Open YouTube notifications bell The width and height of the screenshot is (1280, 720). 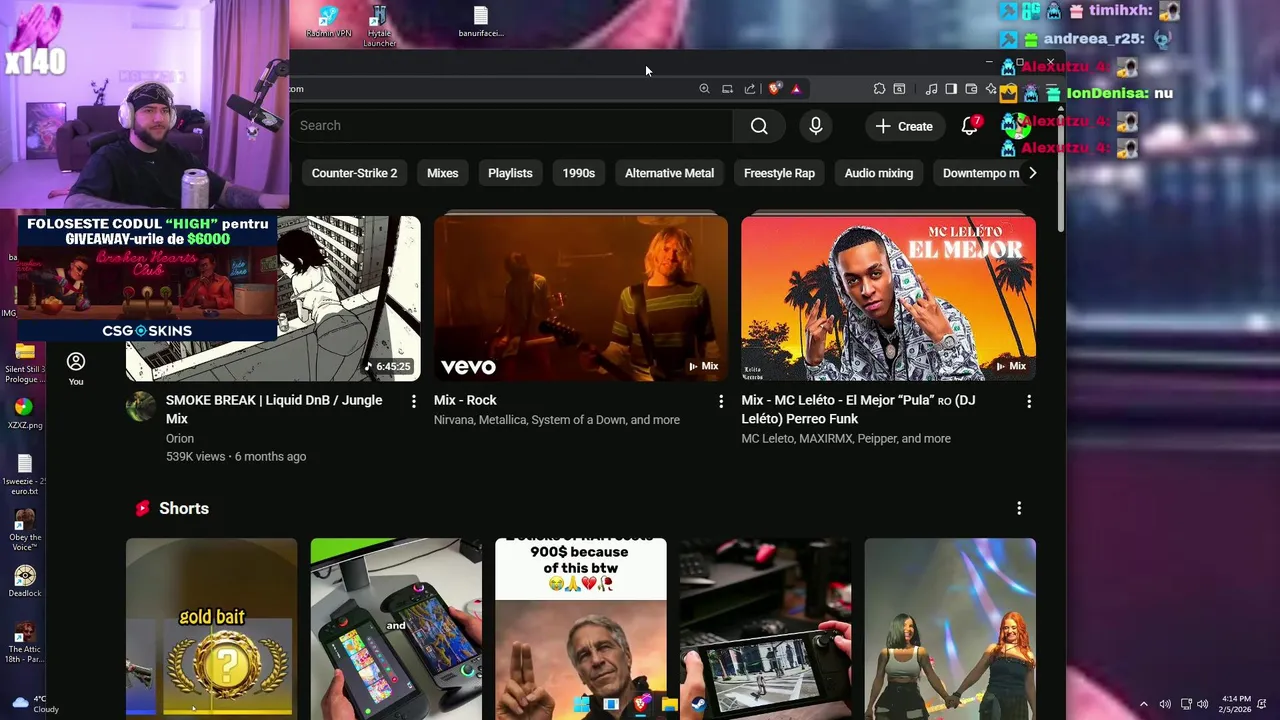[x=969, y=126]
